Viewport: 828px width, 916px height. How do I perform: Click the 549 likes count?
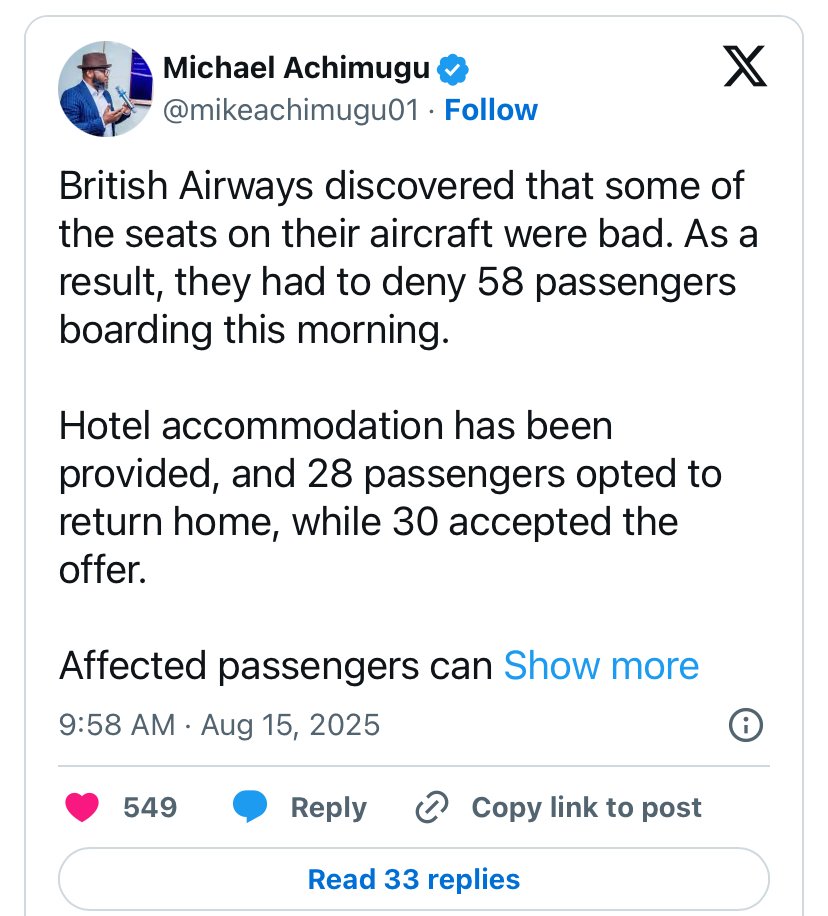150,808
